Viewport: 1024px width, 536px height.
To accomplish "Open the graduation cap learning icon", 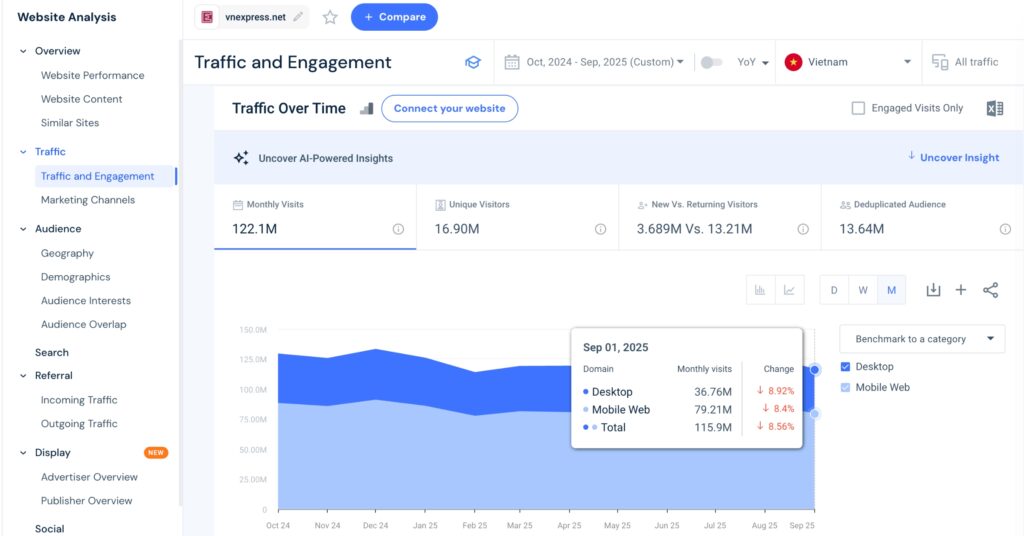I will pos(473,62).
